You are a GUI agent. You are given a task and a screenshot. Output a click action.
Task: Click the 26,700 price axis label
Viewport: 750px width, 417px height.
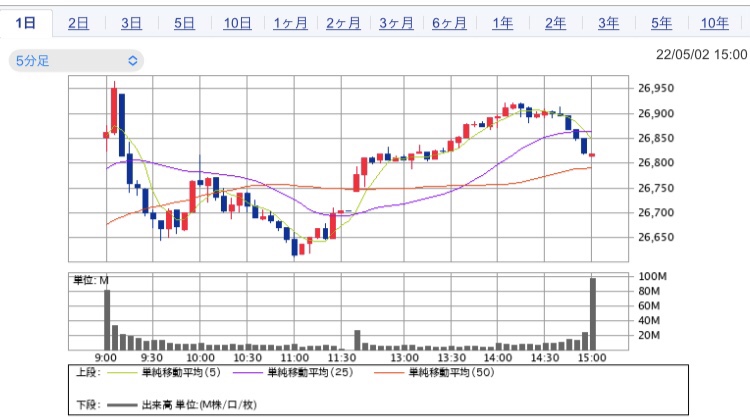pyautogui.click(x=656, y=212)
